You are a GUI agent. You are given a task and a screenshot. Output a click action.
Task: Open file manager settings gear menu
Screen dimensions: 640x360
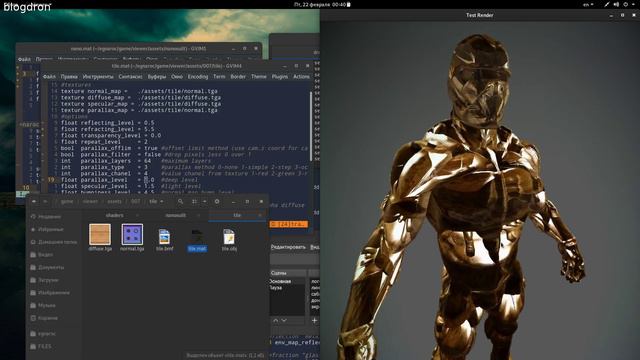[x=217, y=201]
